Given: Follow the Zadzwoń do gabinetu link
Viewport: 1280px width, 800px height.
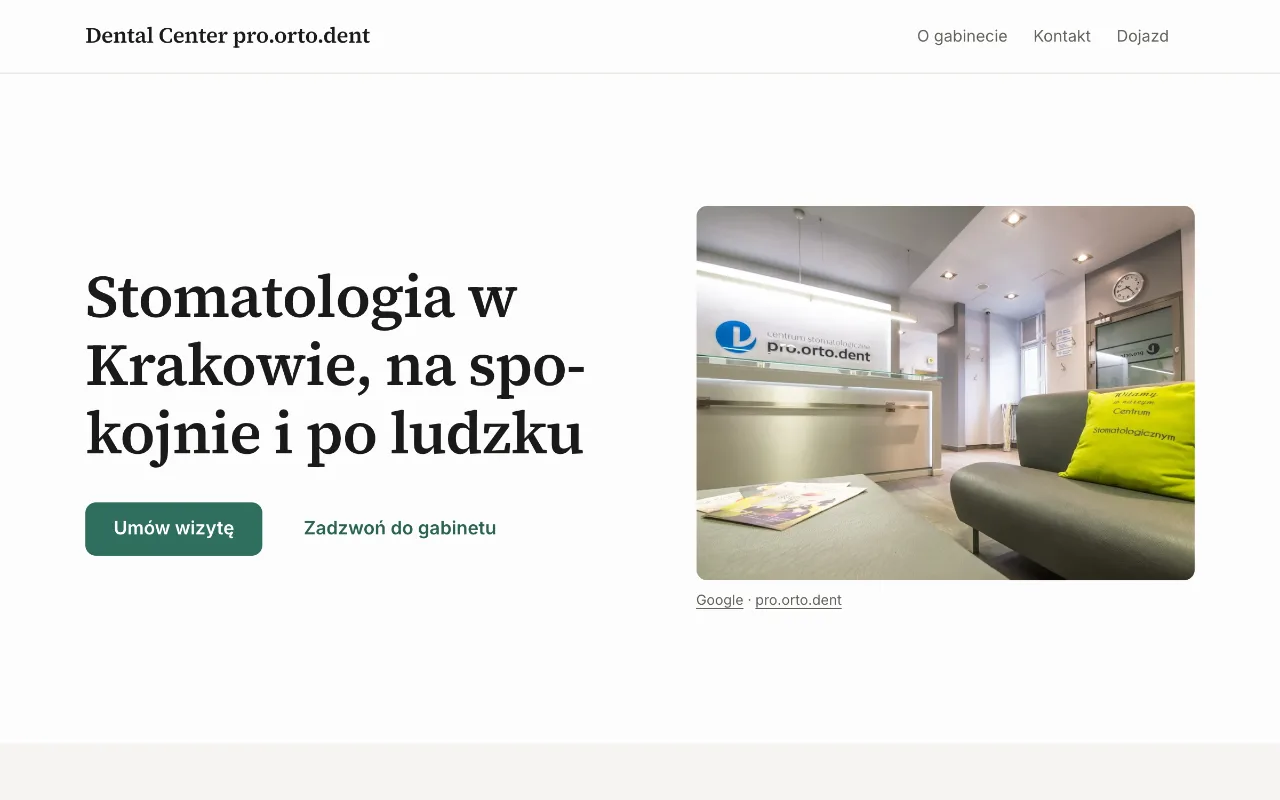Looking at the screenshot, I should pos(400,528).
